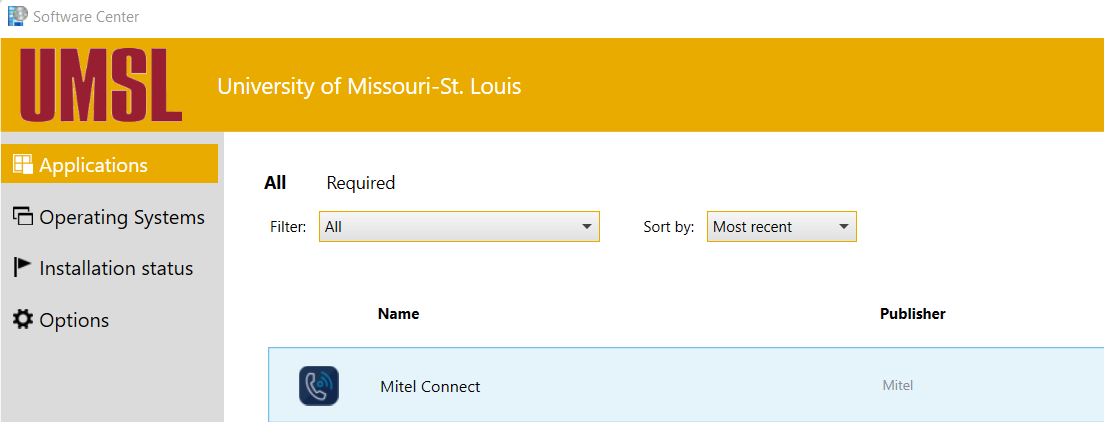
Task: Open the Mitel Connect application name
Action: (430, 386)
